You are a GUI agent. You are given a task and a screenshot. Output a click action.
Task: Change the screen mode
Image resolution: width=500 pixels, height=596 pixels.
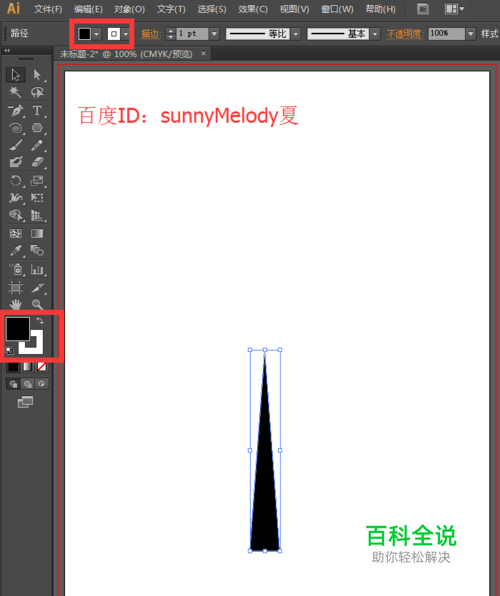pos(25,402)
